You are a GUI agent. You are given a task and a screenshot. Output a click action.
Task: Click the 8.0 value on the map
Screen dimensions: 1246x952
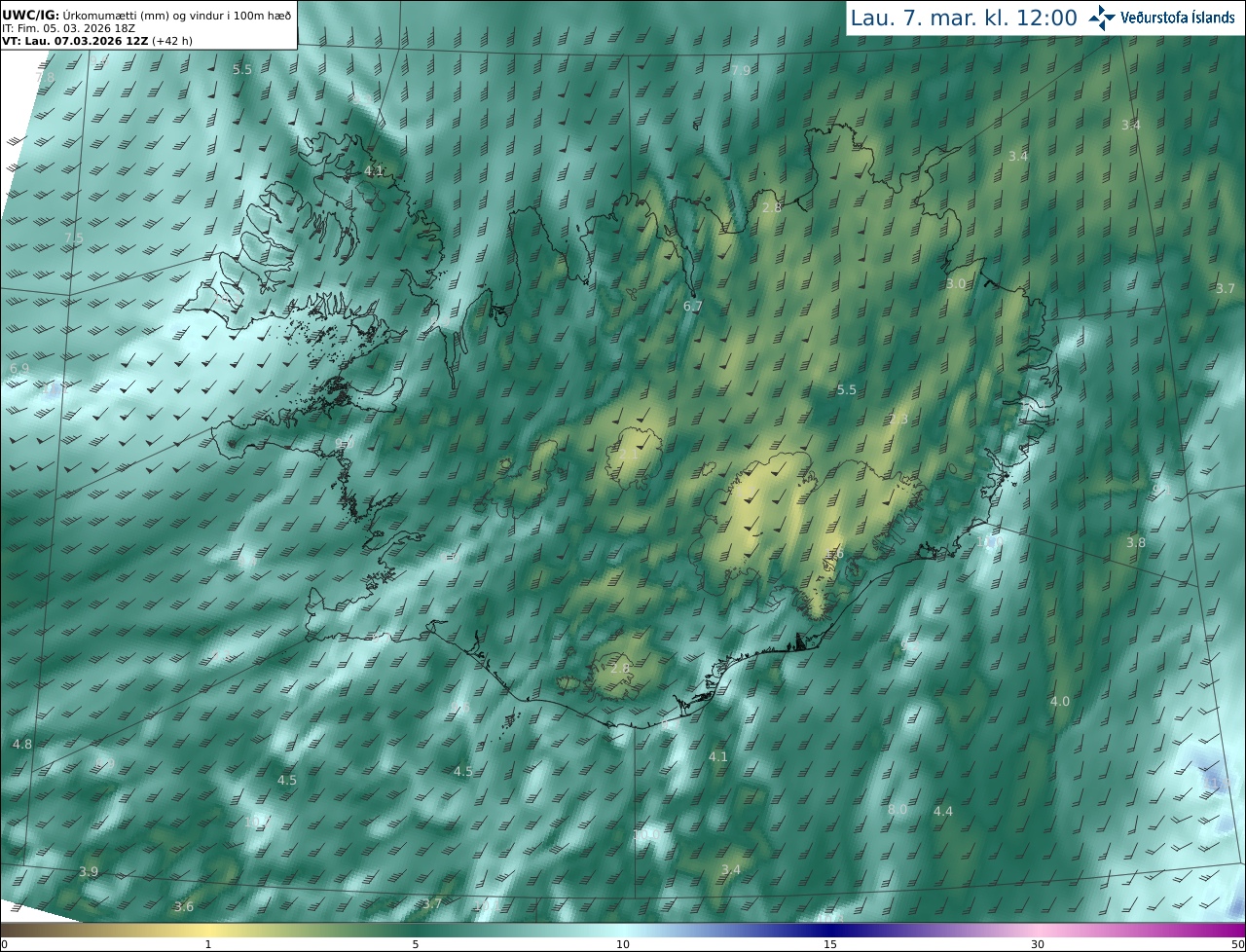[898, 810]
